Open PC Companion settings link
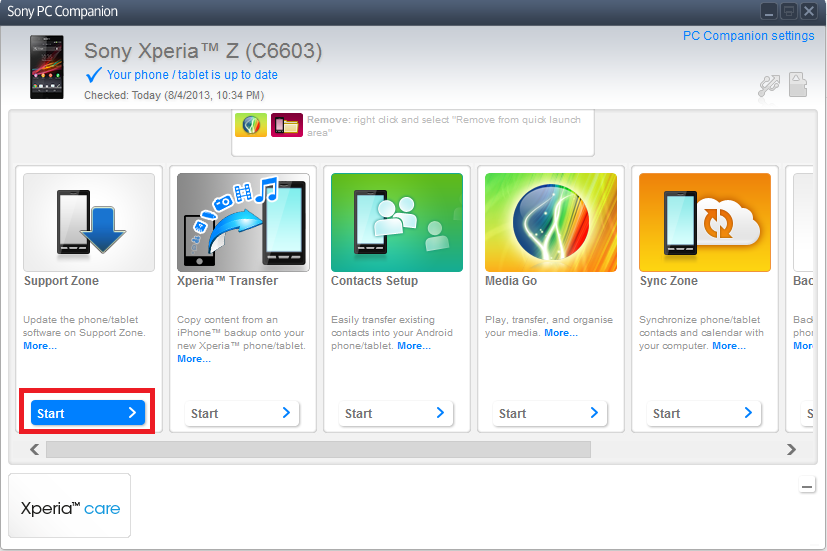The width and height of the screenshot is (827, 551). pyautogui.click(x=748, y=36)
